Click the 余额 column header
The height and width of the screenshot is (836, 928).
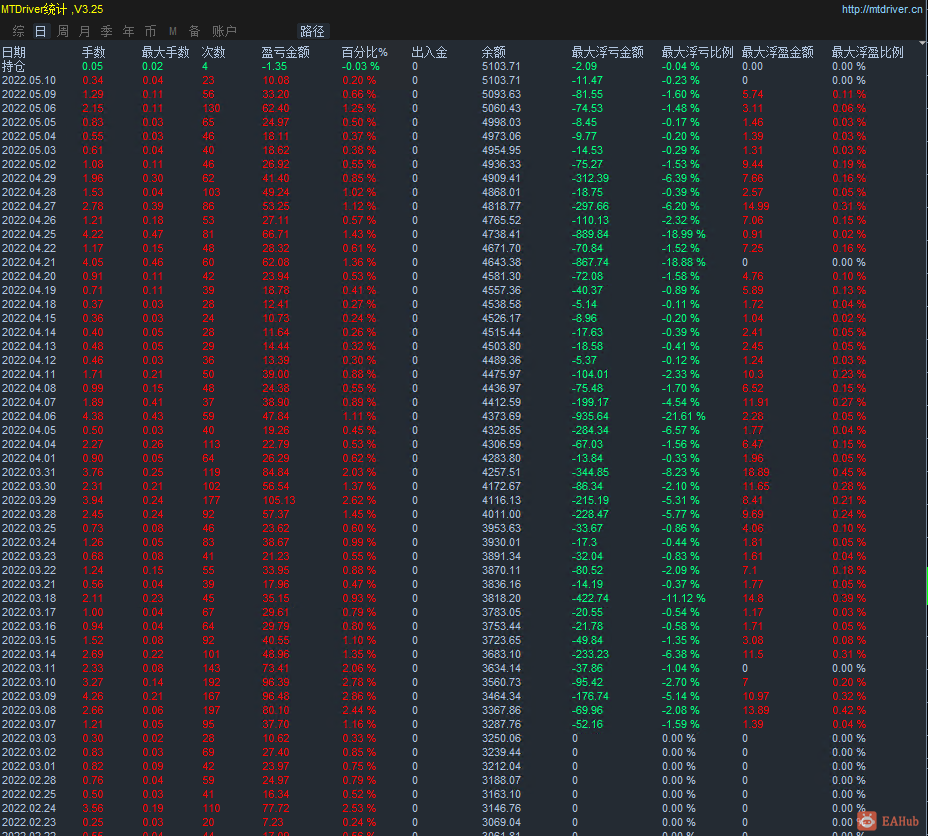tap(494, 52)
